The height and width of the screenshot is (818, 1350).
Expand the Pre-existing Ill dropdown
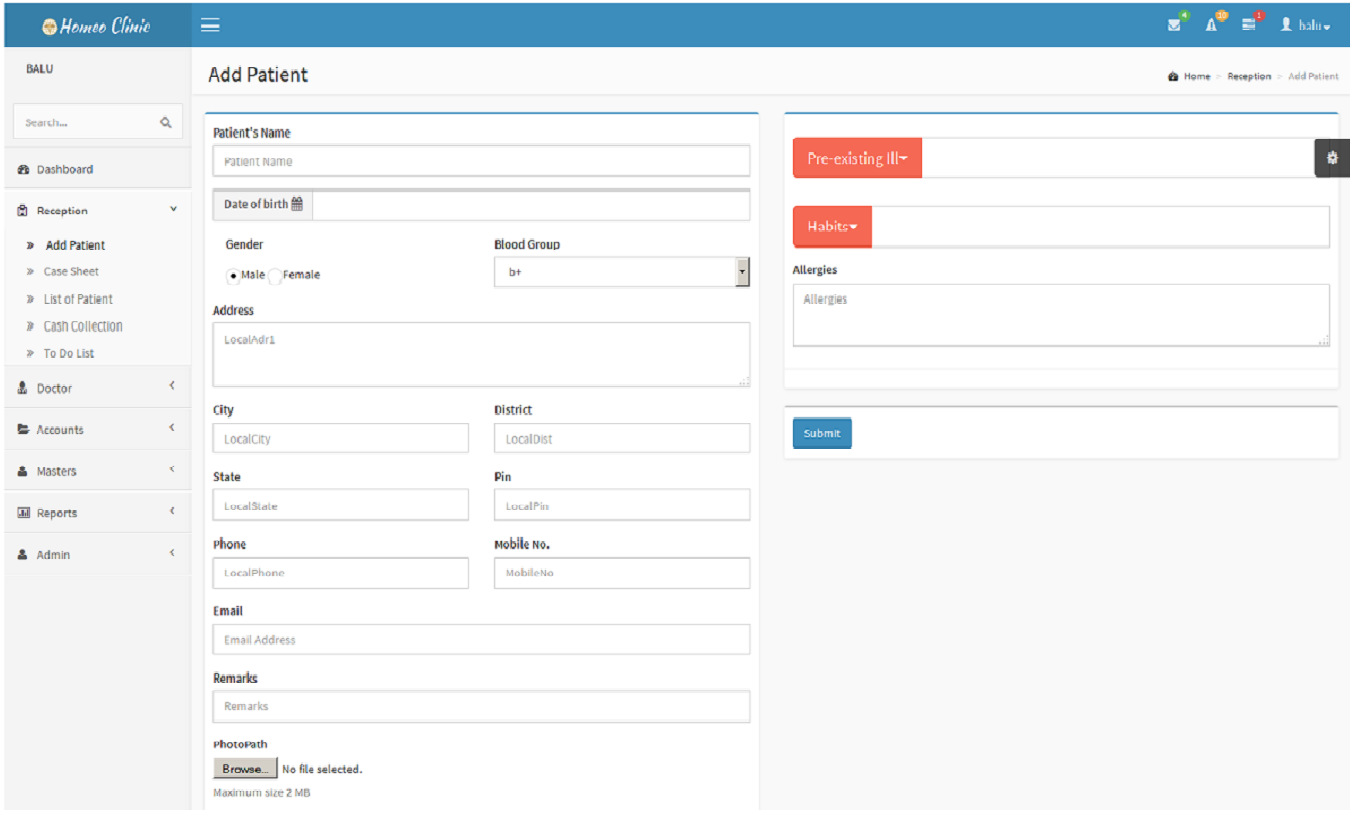point(857,159)
